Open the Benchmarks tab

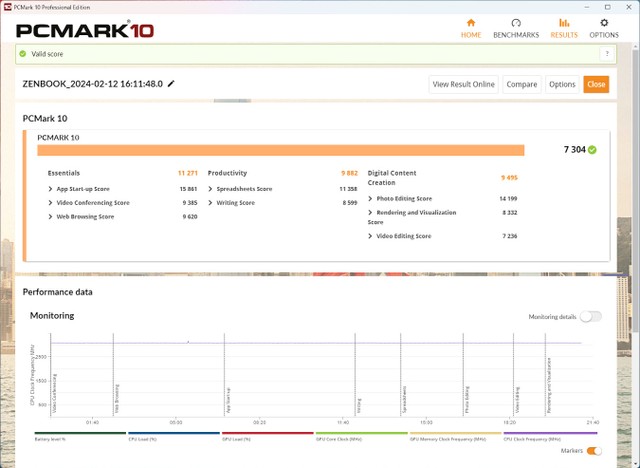click(x=516, y=29)
